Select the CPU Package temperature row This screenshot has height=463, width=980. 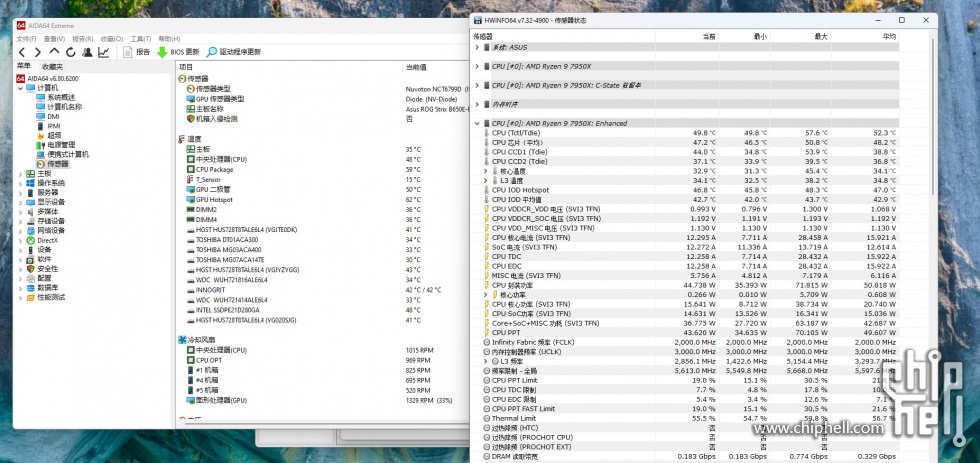click(x=323, y=169)
